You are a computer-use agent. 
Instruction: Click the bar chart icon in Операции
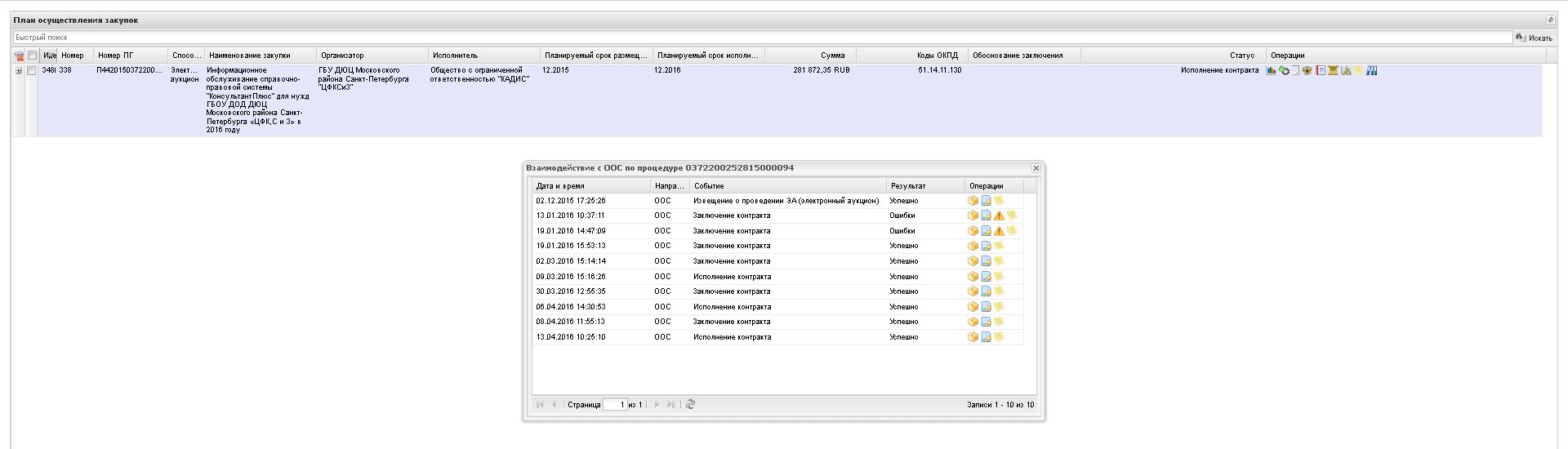[1272, 71]
